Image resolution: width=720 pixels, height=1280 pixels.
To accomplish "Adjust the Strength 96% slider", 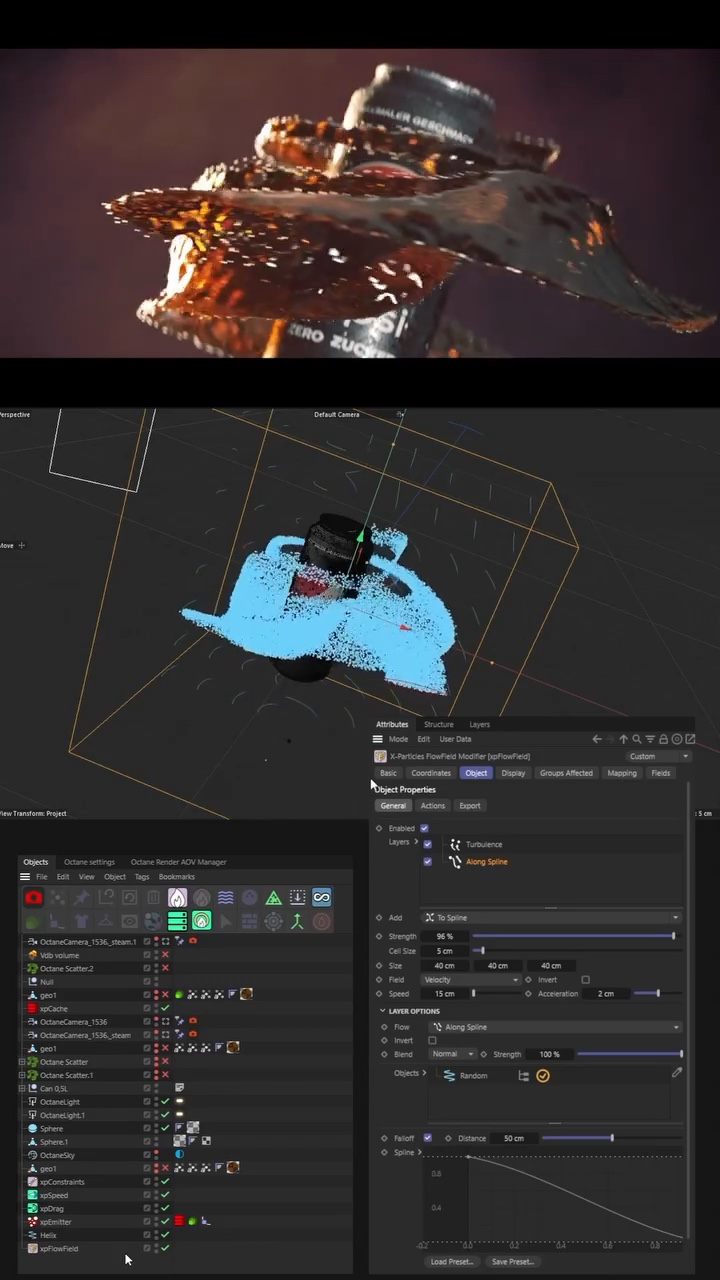I will (x=577, y=936).
